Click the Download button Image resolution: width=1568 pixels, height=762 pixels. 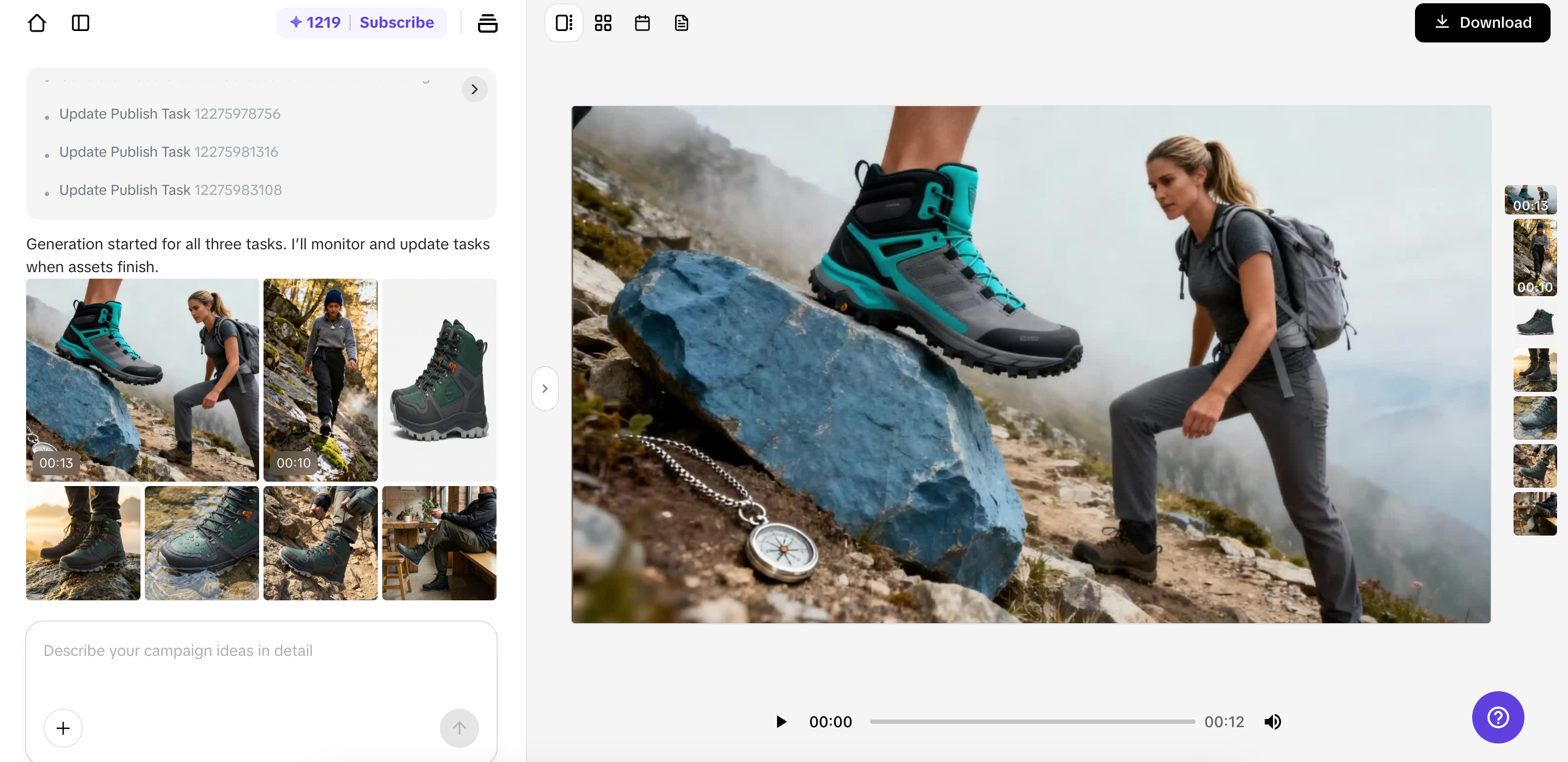1482,22
